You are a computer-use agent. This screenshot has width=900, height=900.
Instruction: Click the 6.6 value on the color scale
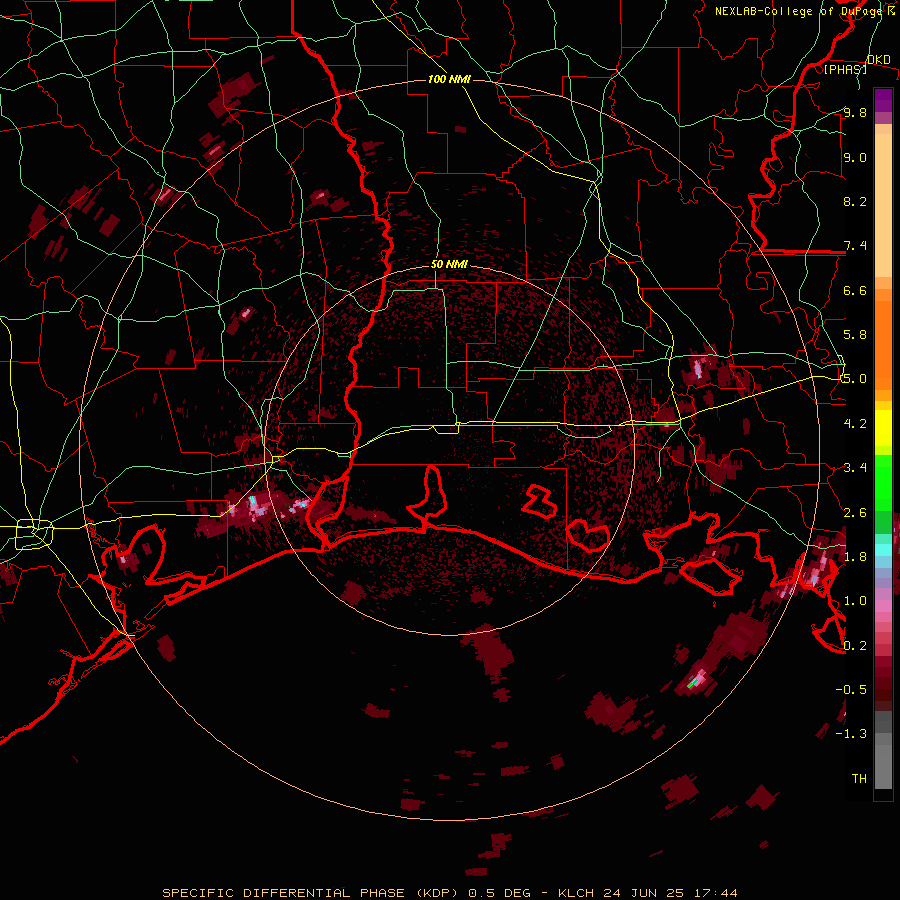coord(855,291)
